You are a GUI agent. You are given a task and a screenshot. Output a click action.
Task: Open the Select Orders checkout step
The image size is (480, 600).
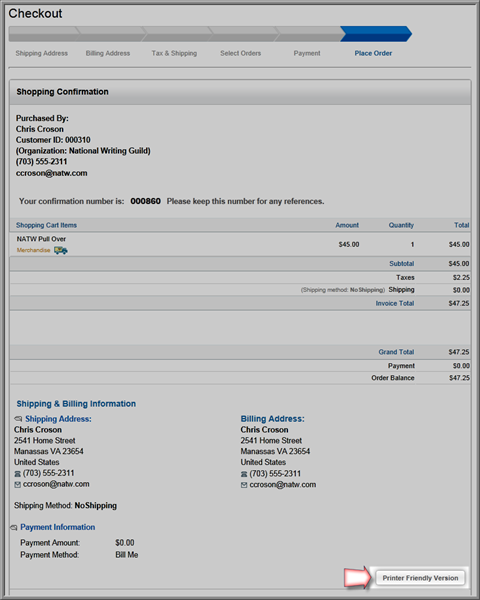[240, 53]
